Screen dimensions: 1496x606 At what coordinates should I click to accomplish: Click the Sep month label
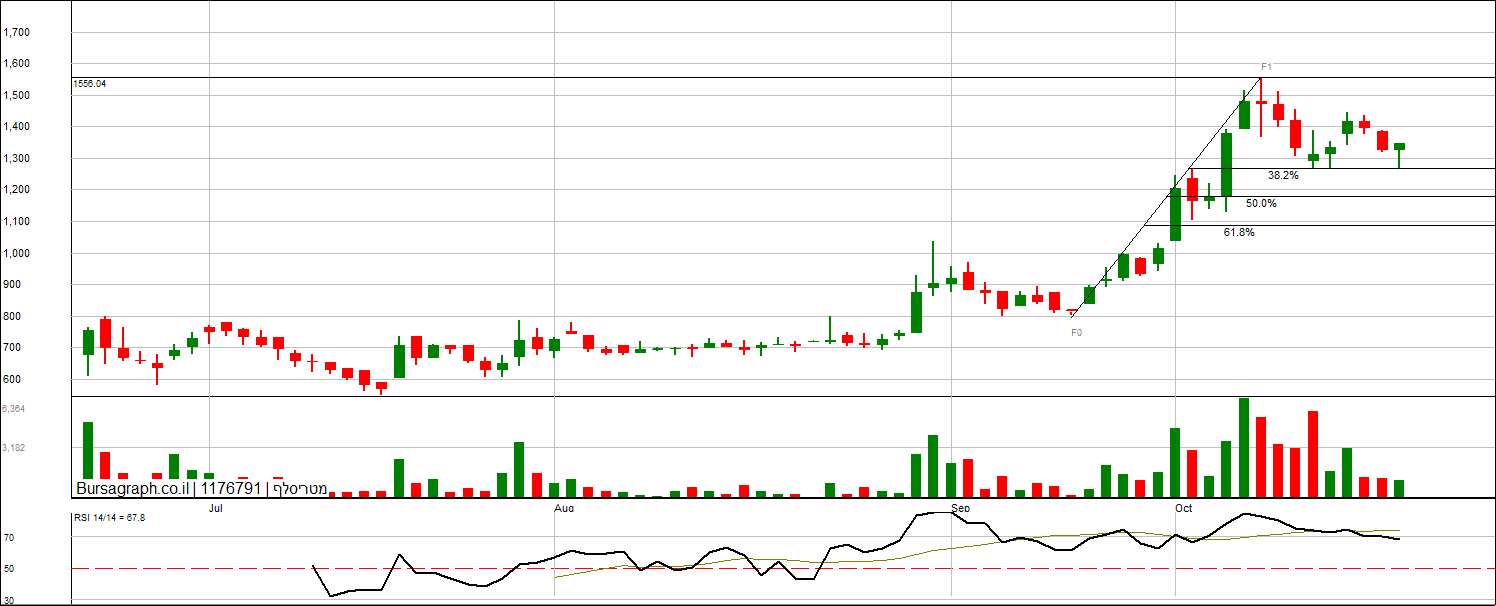(x=962, y=508)
